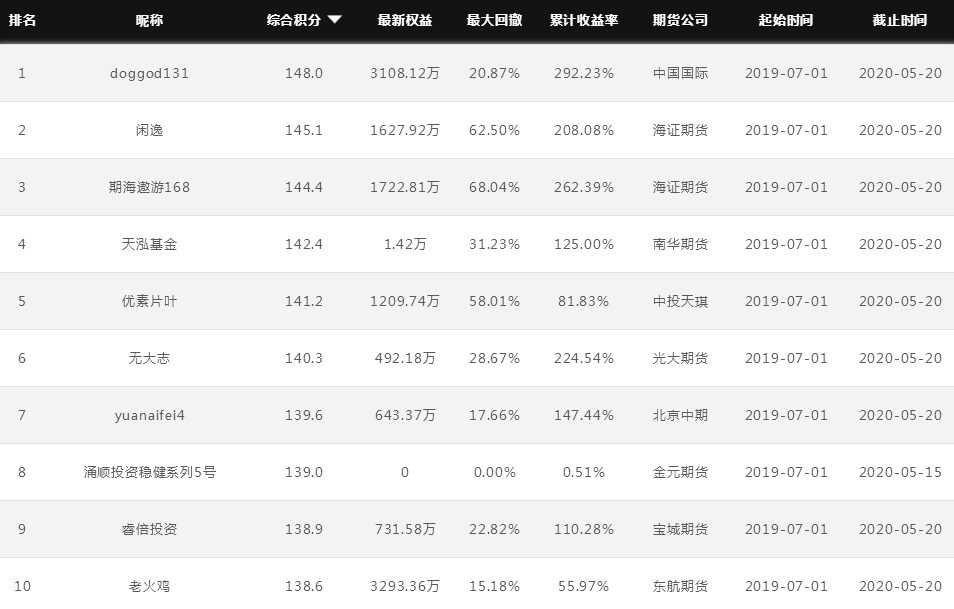
Task: Click the 排名 column header
Action: pyautogui.click(x=22, y=20)
